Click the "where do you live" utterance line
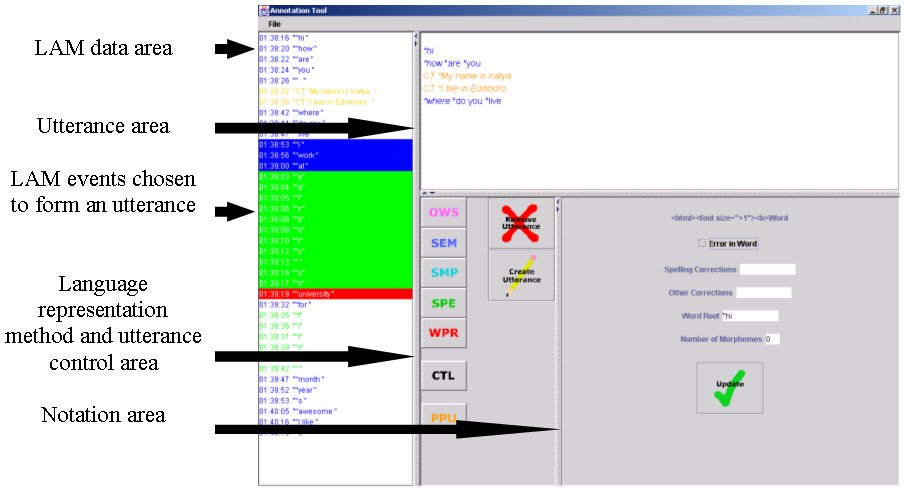905x492 pixels. 462,101
